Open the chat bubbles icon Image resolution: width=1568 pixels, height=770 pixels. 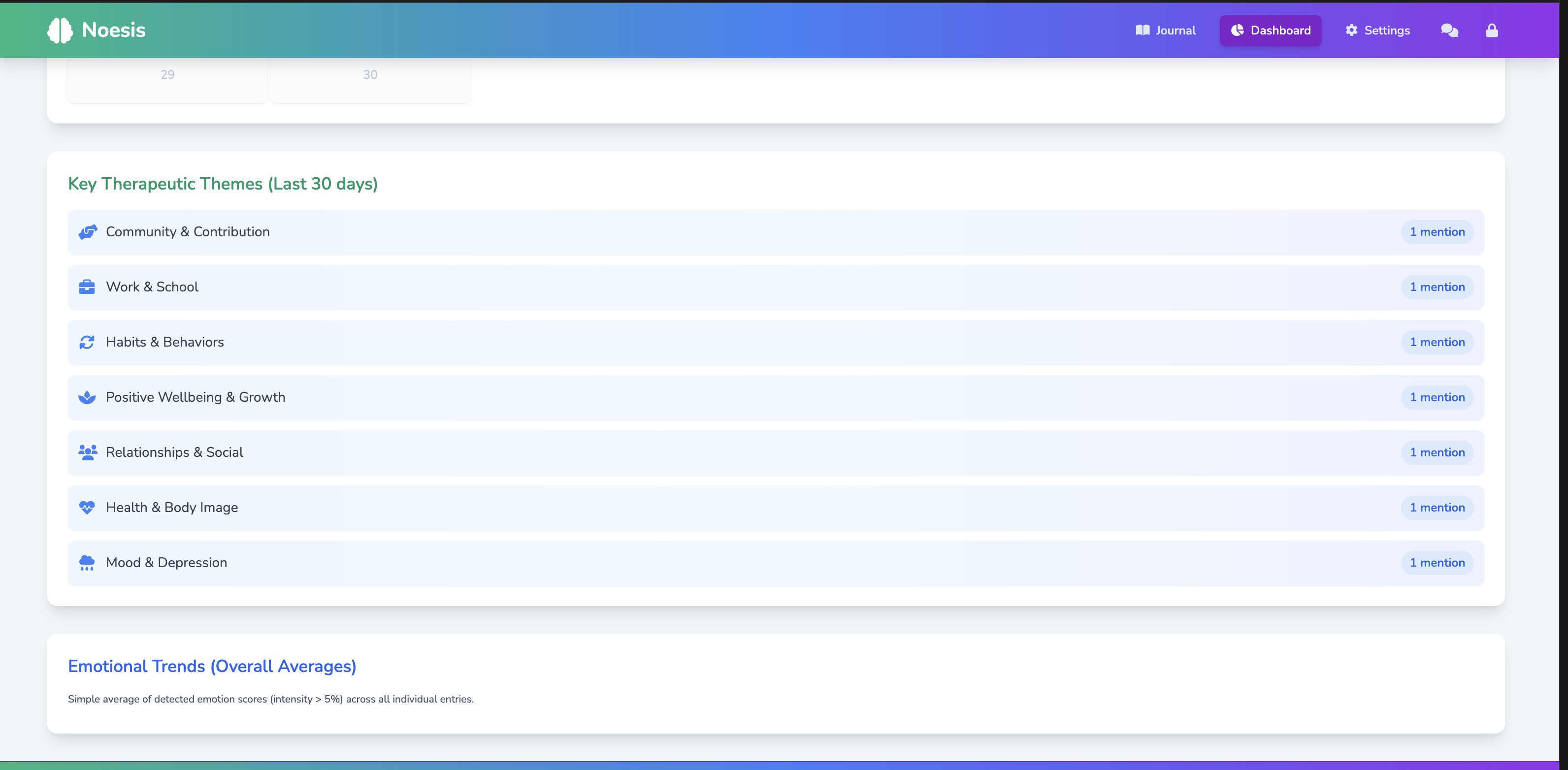pos(1449,31)
